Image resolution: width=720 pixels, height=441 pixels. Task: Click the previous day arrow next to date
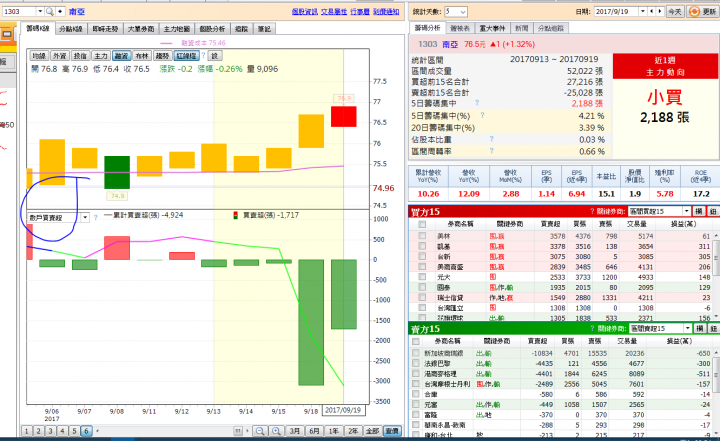652,11
